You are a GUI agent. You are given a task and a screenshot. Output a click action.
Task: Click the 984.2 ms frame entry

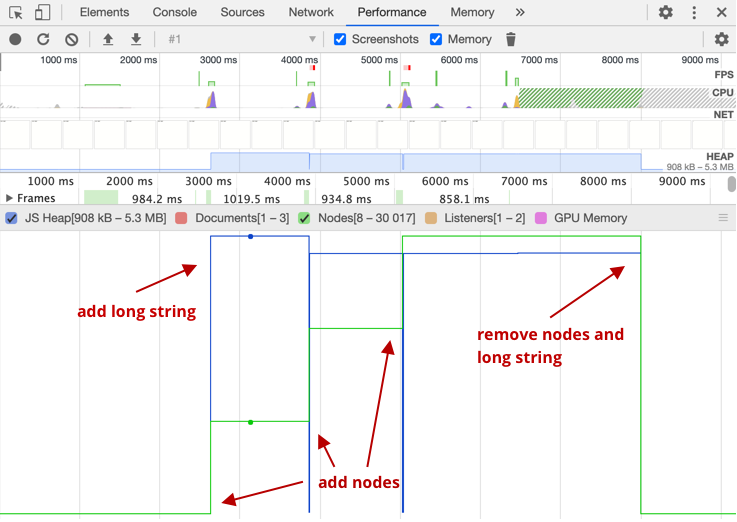(x=157, y=199)
